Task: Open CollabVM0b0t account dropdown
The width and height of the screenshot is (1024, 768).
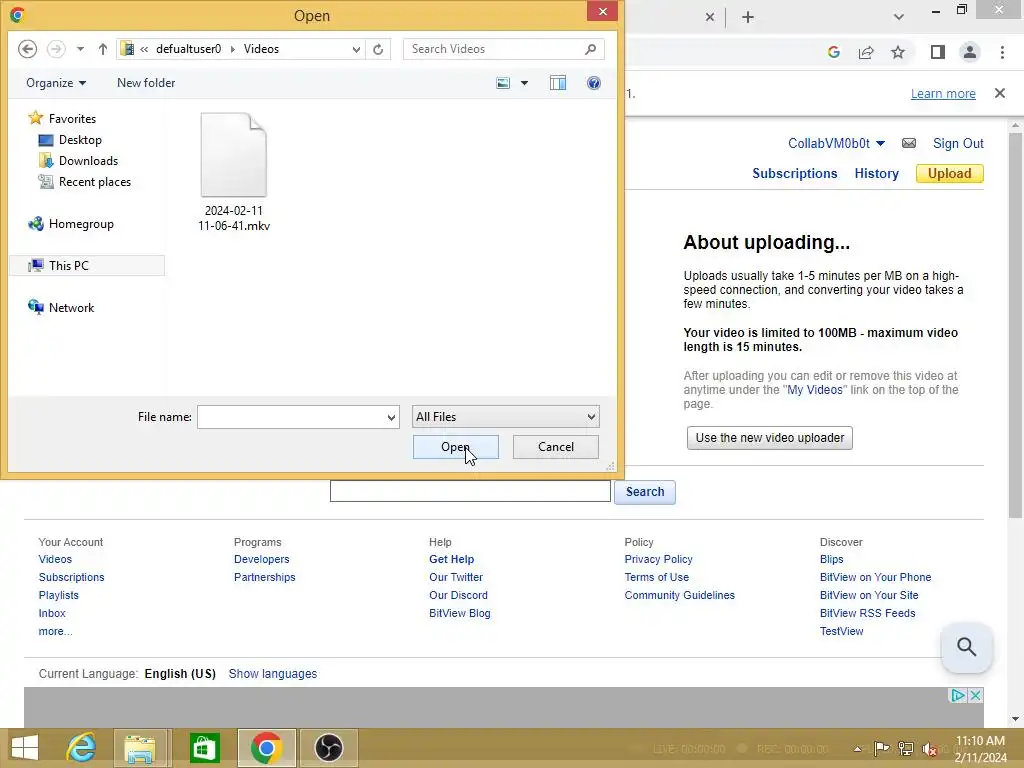Action: [837, 144]
